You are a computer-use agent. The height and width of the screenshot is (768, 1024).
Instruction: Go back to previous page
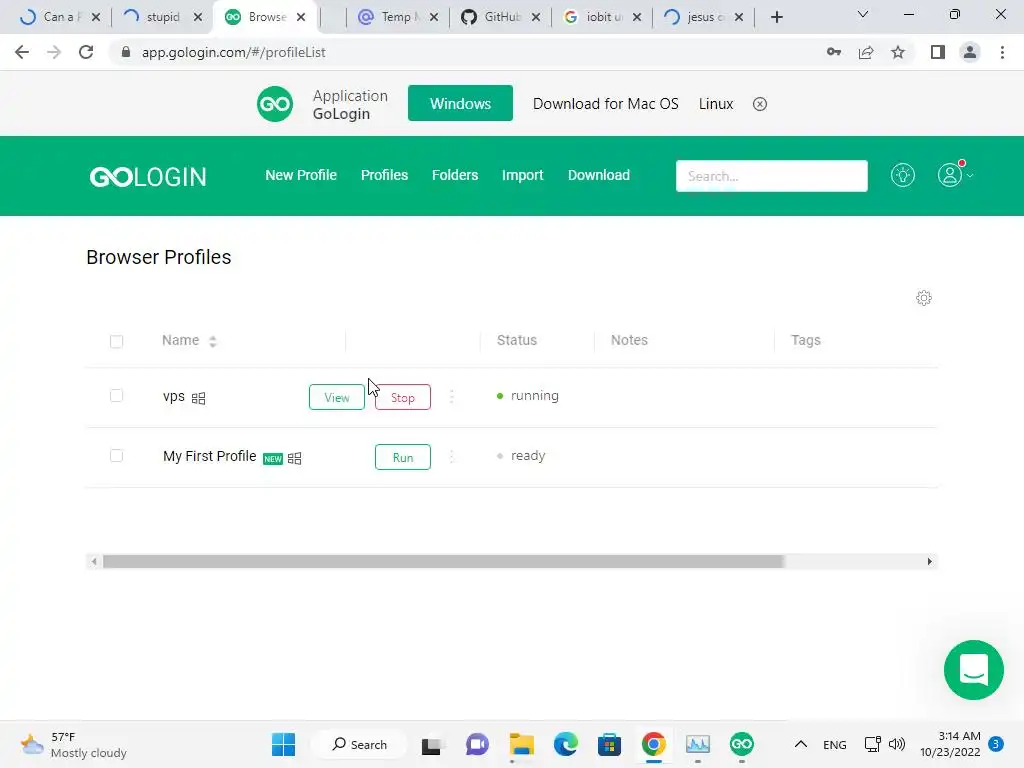pos(22,52)
